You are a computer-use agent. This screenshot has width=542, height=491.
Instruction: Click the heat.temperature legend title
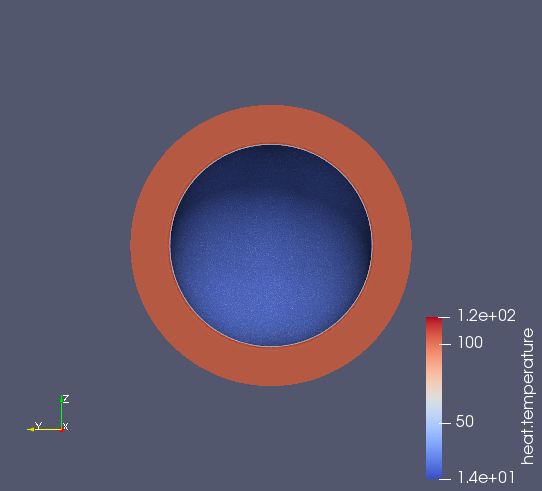pyautogui.click(x=527, y=396)
